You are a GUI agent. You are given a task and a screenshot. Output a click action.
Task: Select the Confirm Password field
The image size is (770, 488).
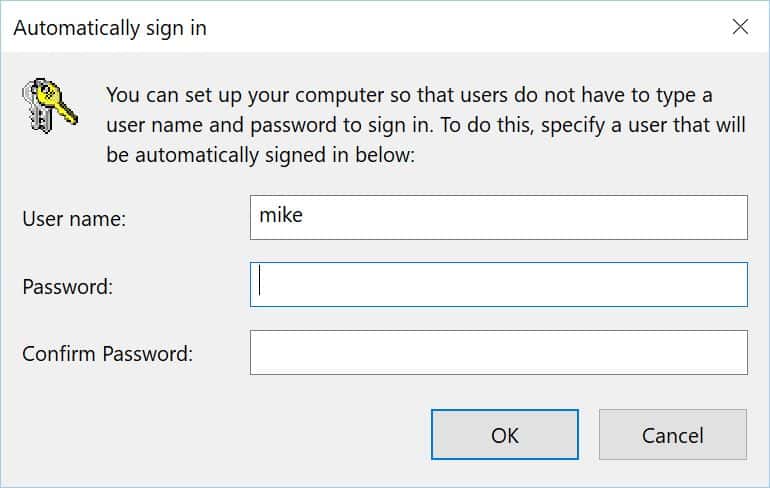tap(498, 352)
